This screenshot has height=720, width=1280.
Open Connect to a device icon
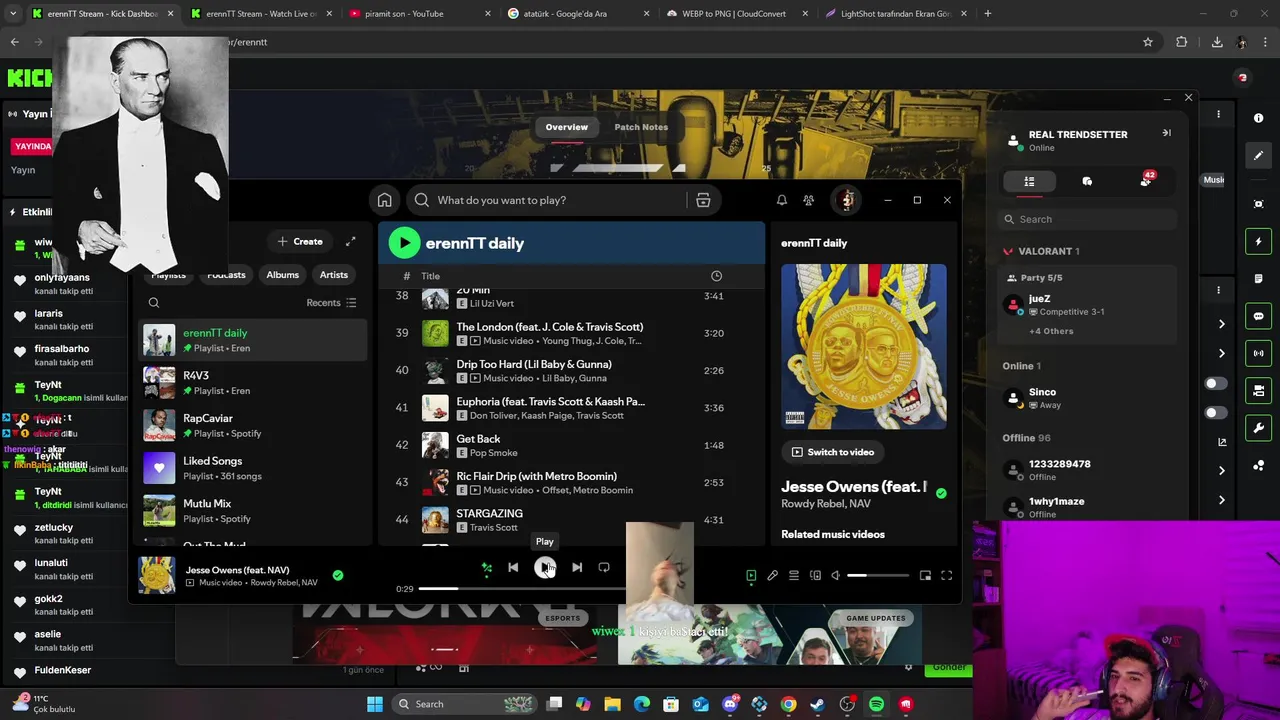815,575
